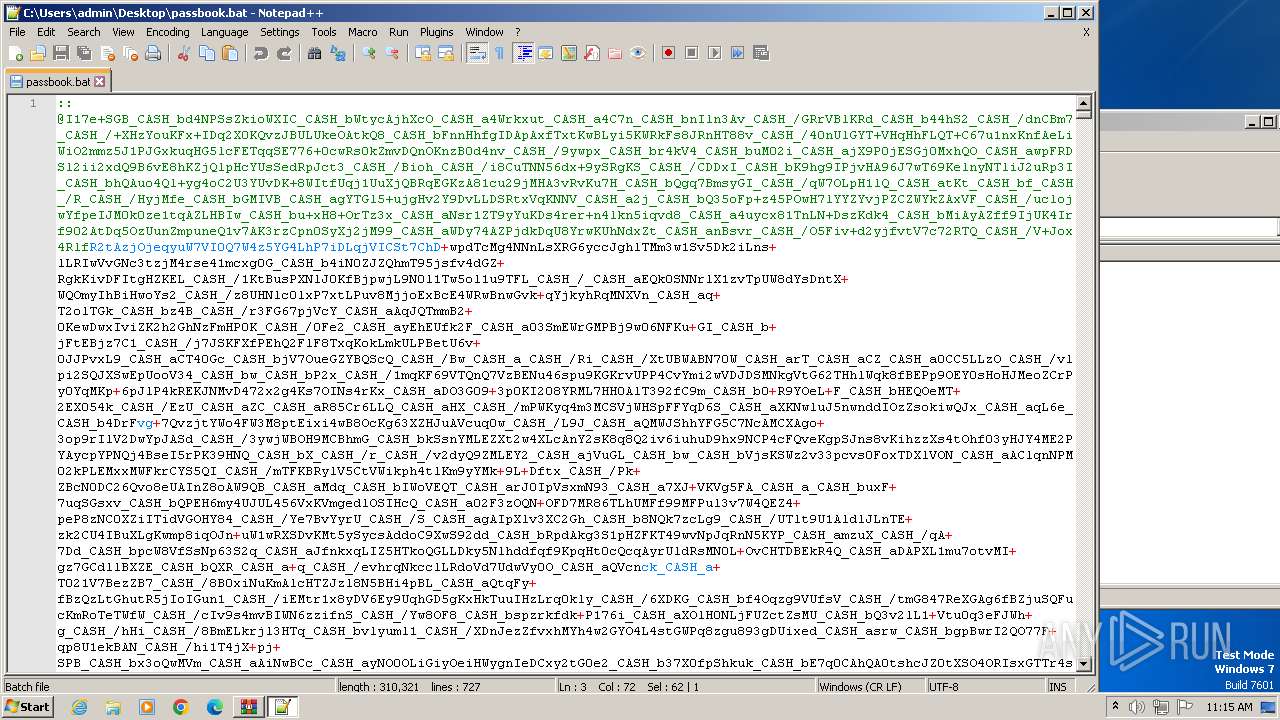Open the Plugins menu
The height and width of the screenshot is (720, 1280).
[x=437, y=32]
